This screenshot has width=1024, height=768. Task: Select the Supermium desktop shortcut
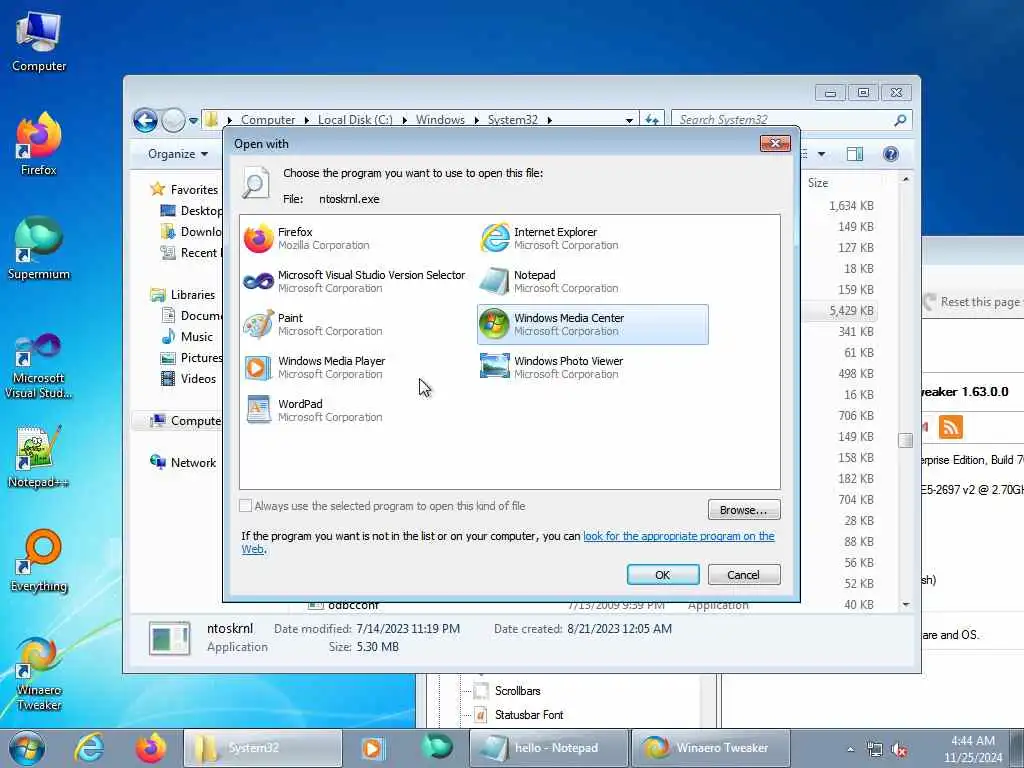39,249
